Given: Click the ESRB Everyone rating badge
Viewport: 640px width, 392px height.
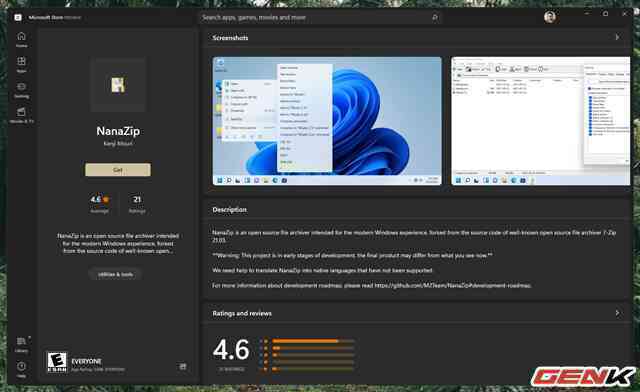Looking at the screenshot, I should pyautogui.click(x=57, y=362).
